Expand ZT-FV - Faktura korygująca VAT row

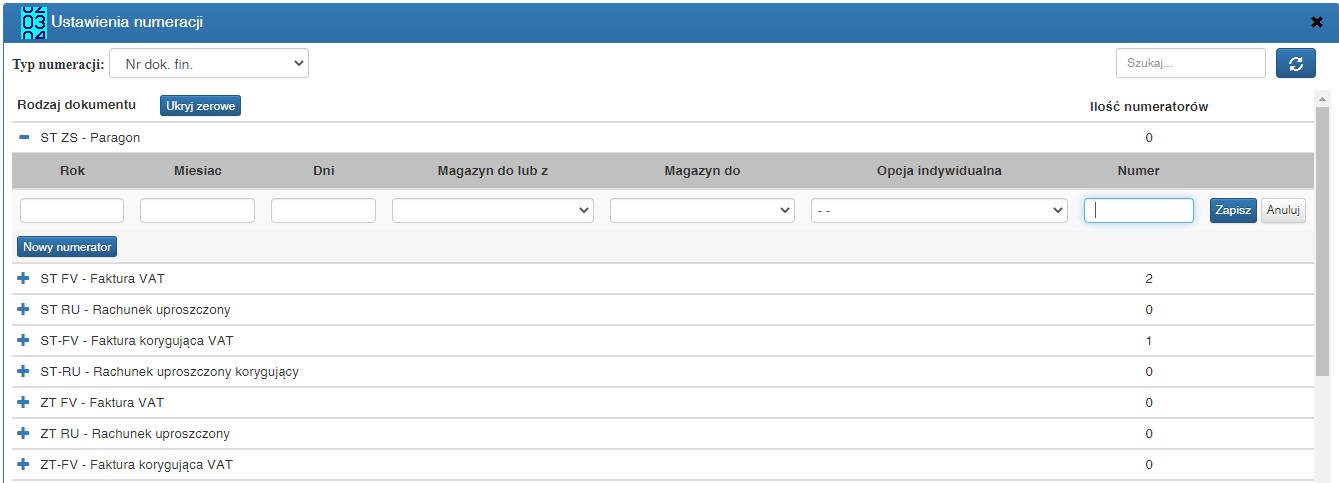[x=24, y=464]
